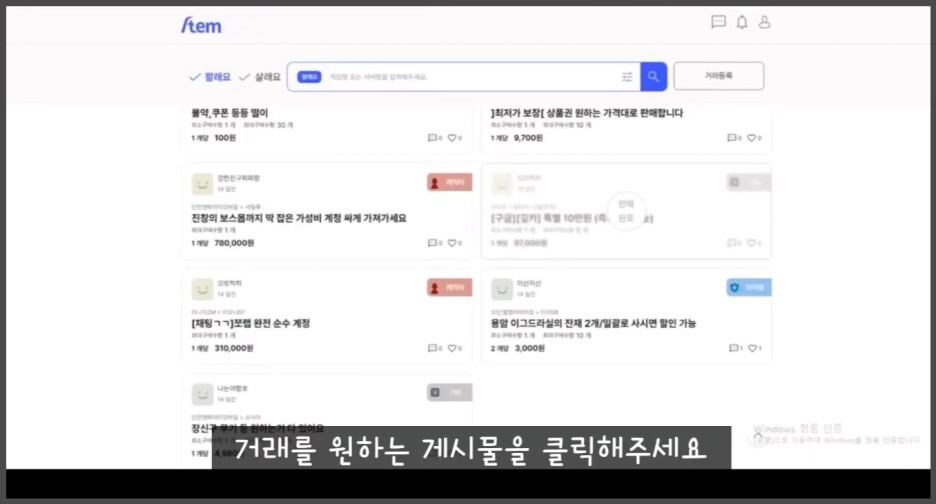This screenshot has width=936, height=504.
Task: Open the notification bell
Action: pyautogui.click(x=741, y=22)
